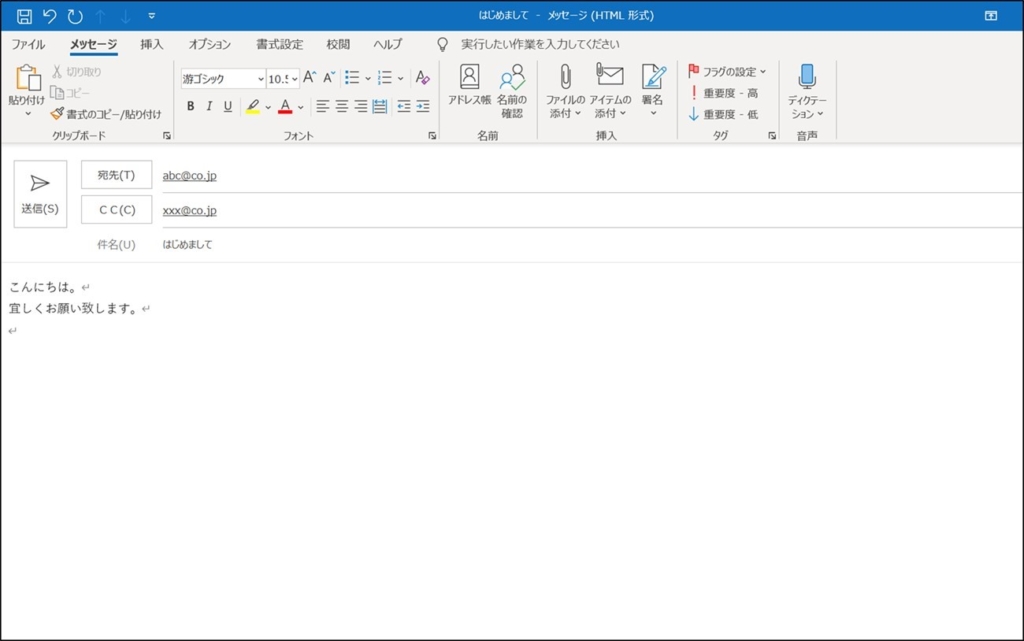1024x641 pixels.
Task: Click the Save icon in title bar
Action: [24, 16]
